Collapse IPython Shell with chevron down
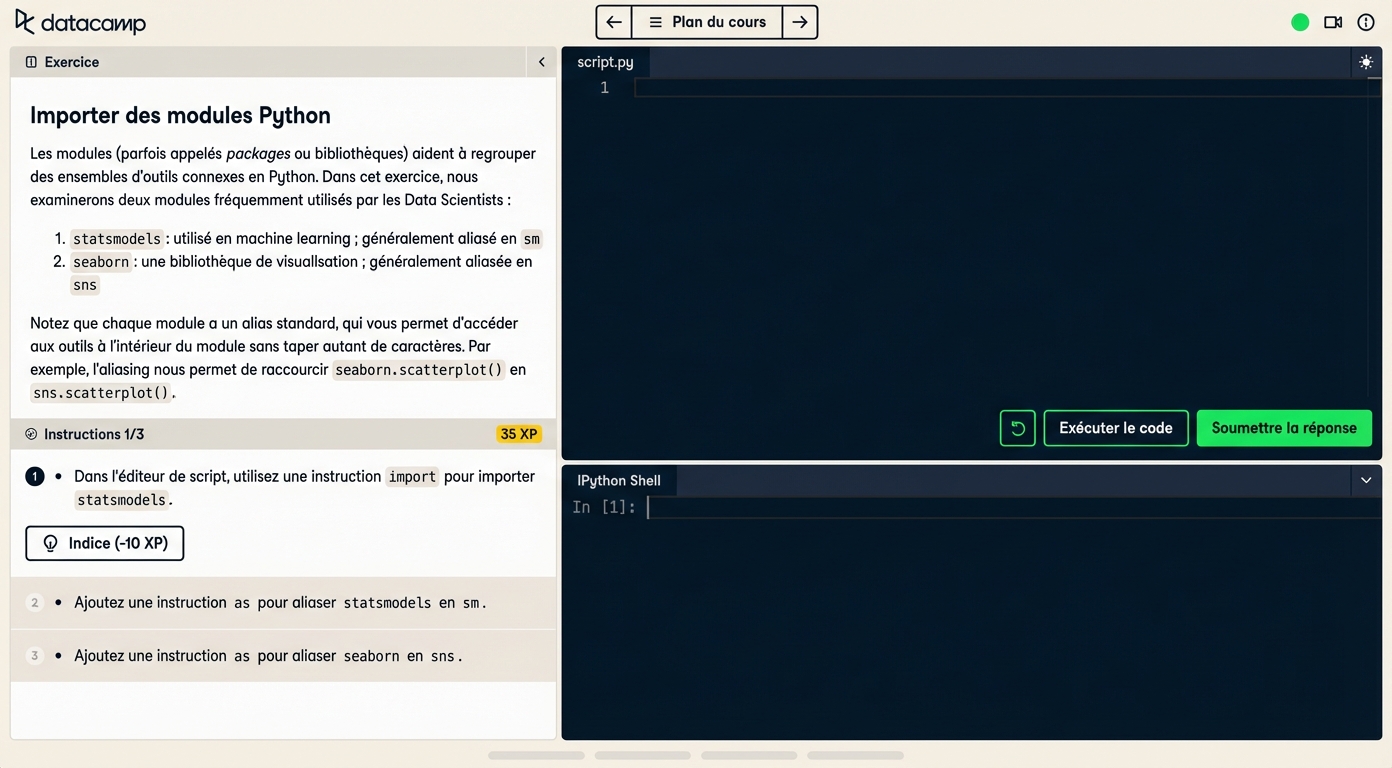 coord(1366,480)
